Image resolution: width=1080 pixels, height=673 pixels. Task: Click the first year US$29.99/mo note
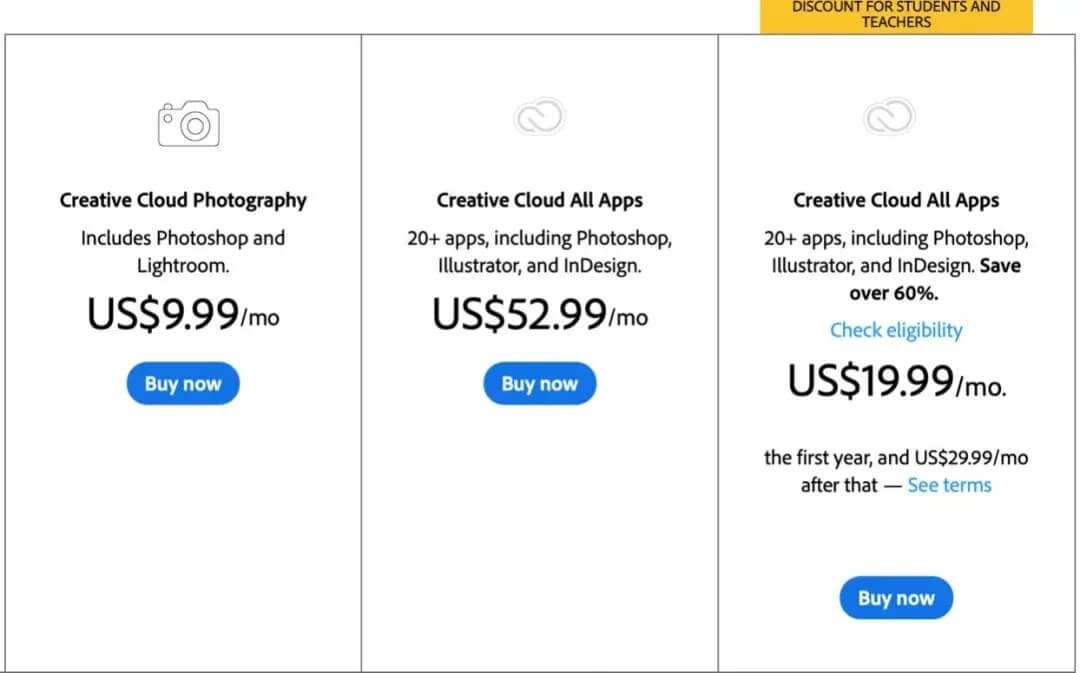tap(896, 471)
